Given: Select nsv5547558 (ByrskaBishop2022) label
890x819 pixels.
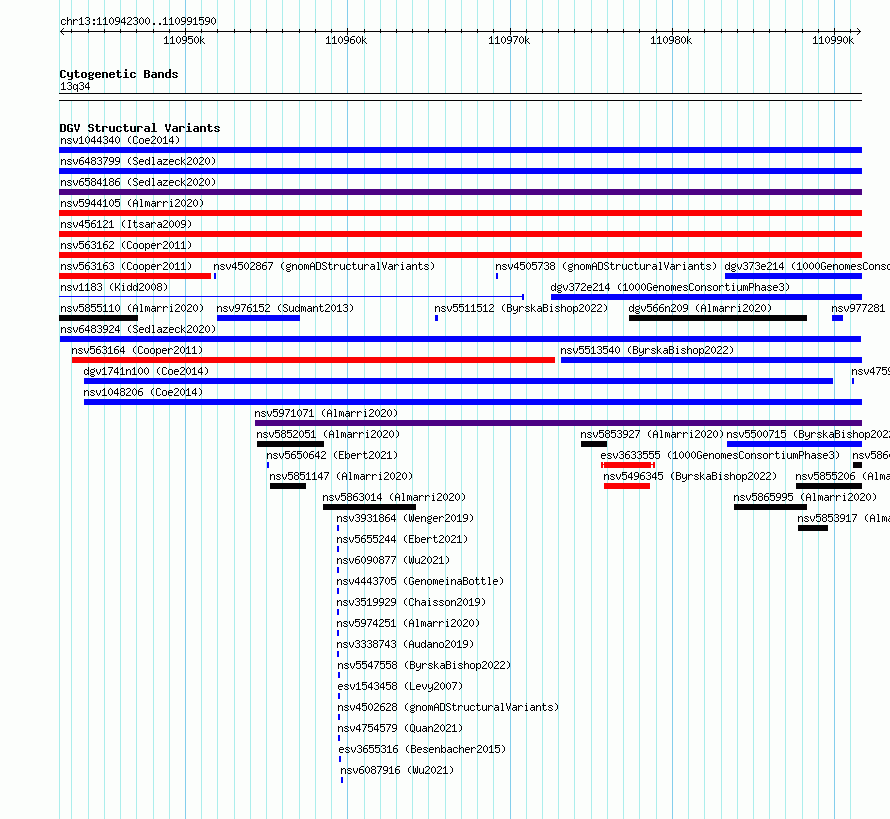Looking at the screenshot, I should (424, 665).
